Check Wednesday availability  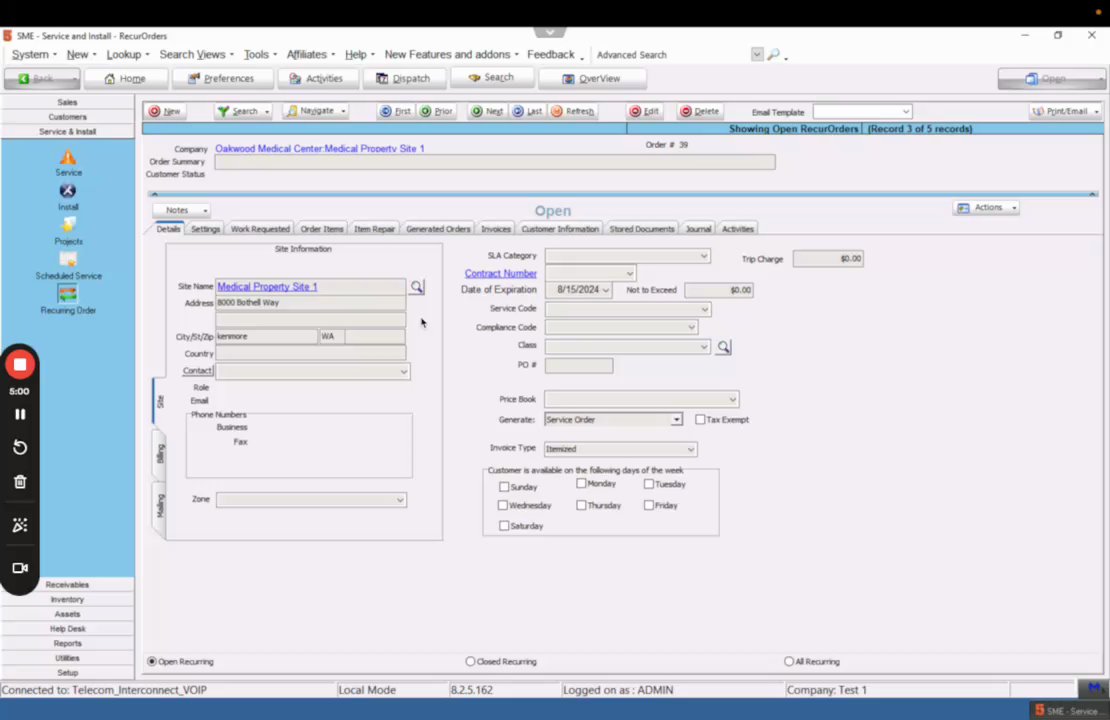click(503, 505)
